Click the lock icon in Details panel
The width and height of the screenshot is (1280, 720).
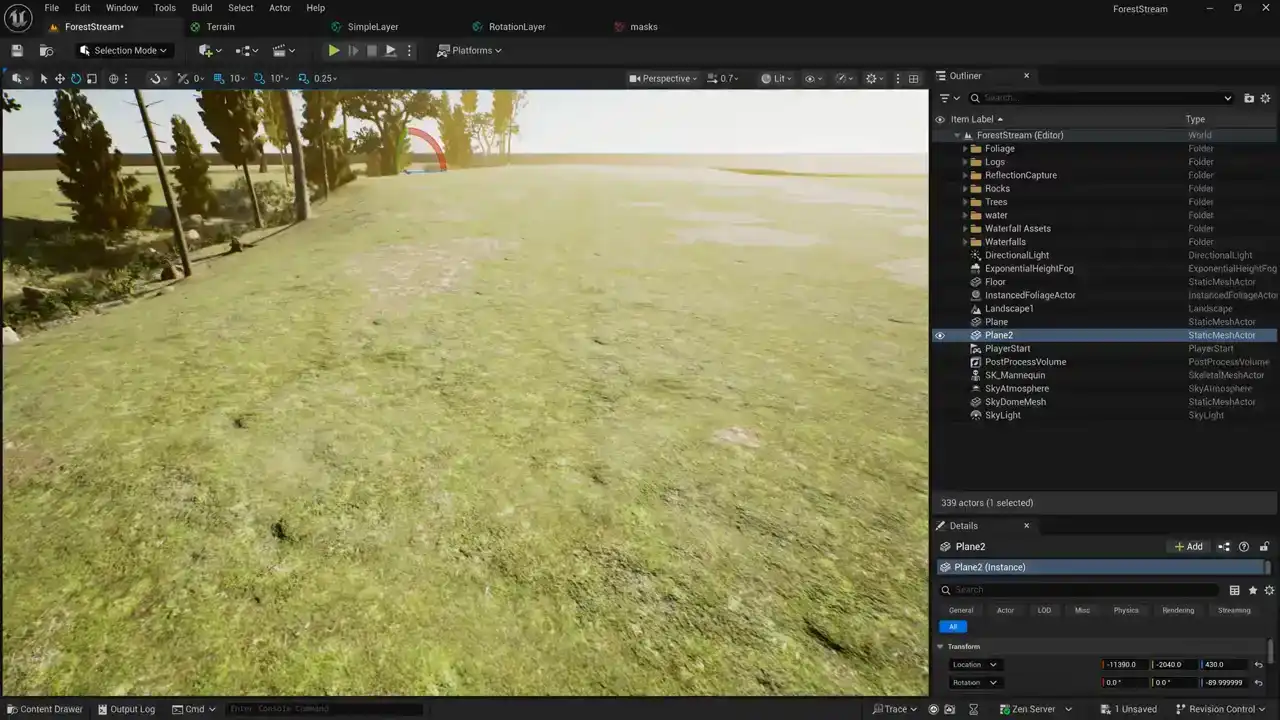[1264, 547]
